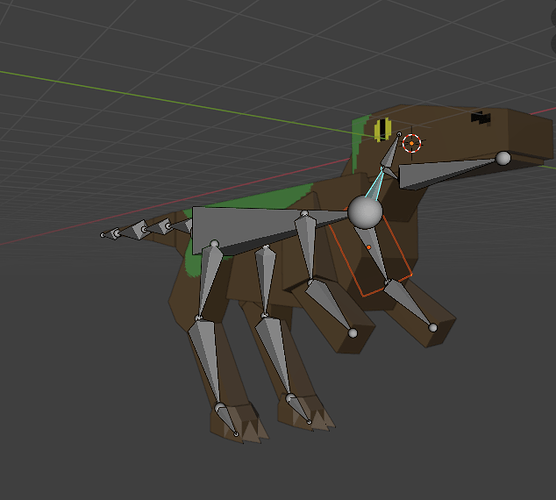Click the orange origin dot in the selected outline
This screenshot has height=500, width=556.
369,247
